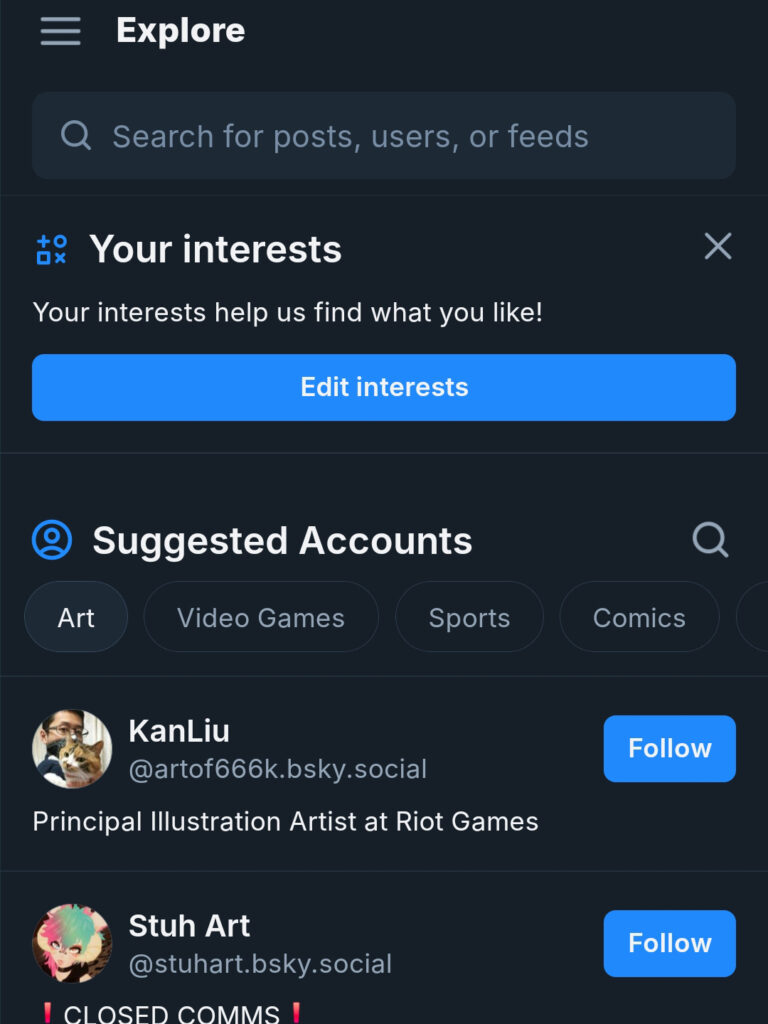Image resolution: width=768 pixels, height=1024 pixels.
Task: Search suggested accounts with magnifier icon
Action: pos(710,540)
